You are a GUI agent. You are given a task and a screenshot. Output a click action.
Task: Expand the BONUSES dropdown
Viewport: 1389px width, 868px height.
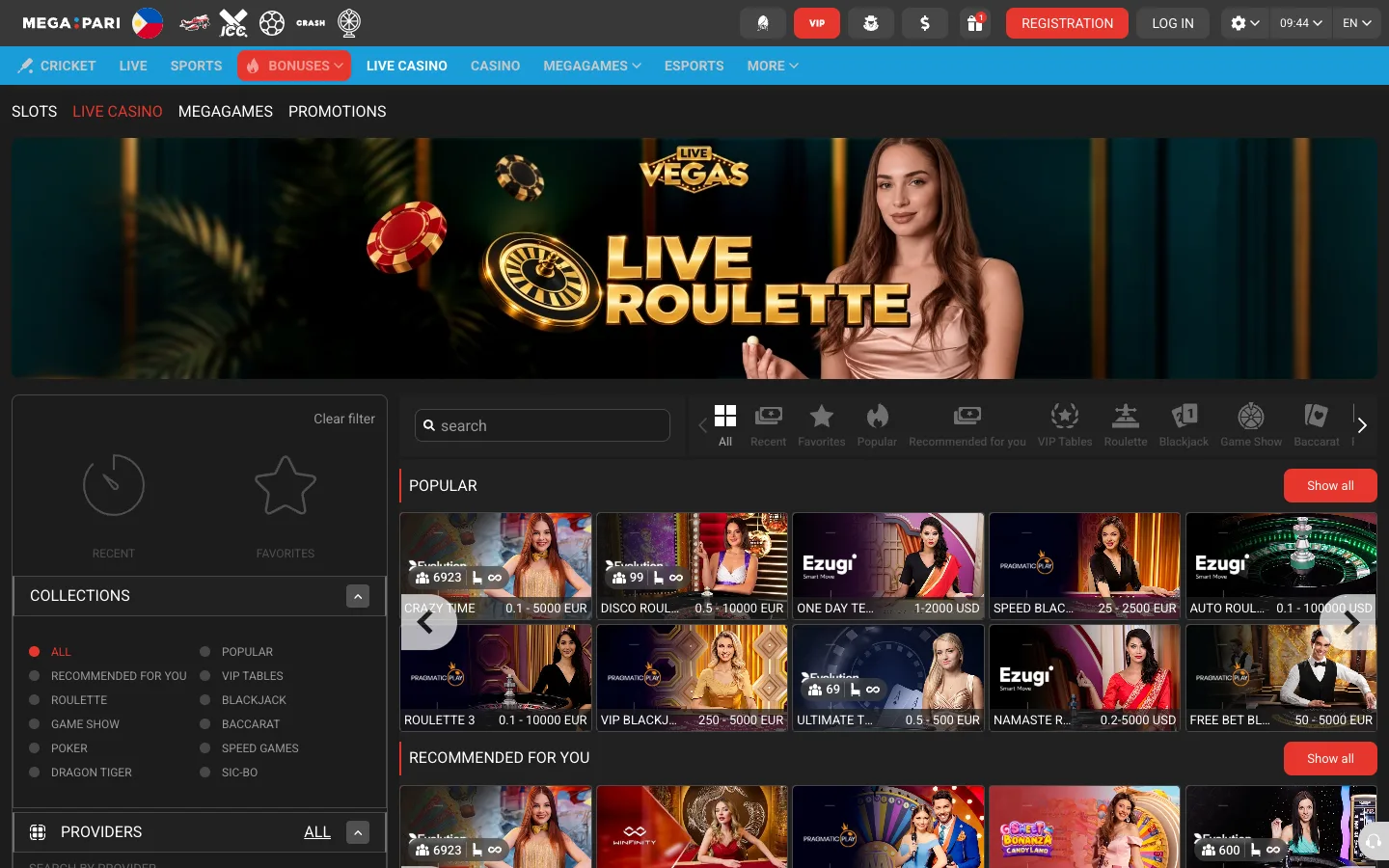tap(294, 66)
